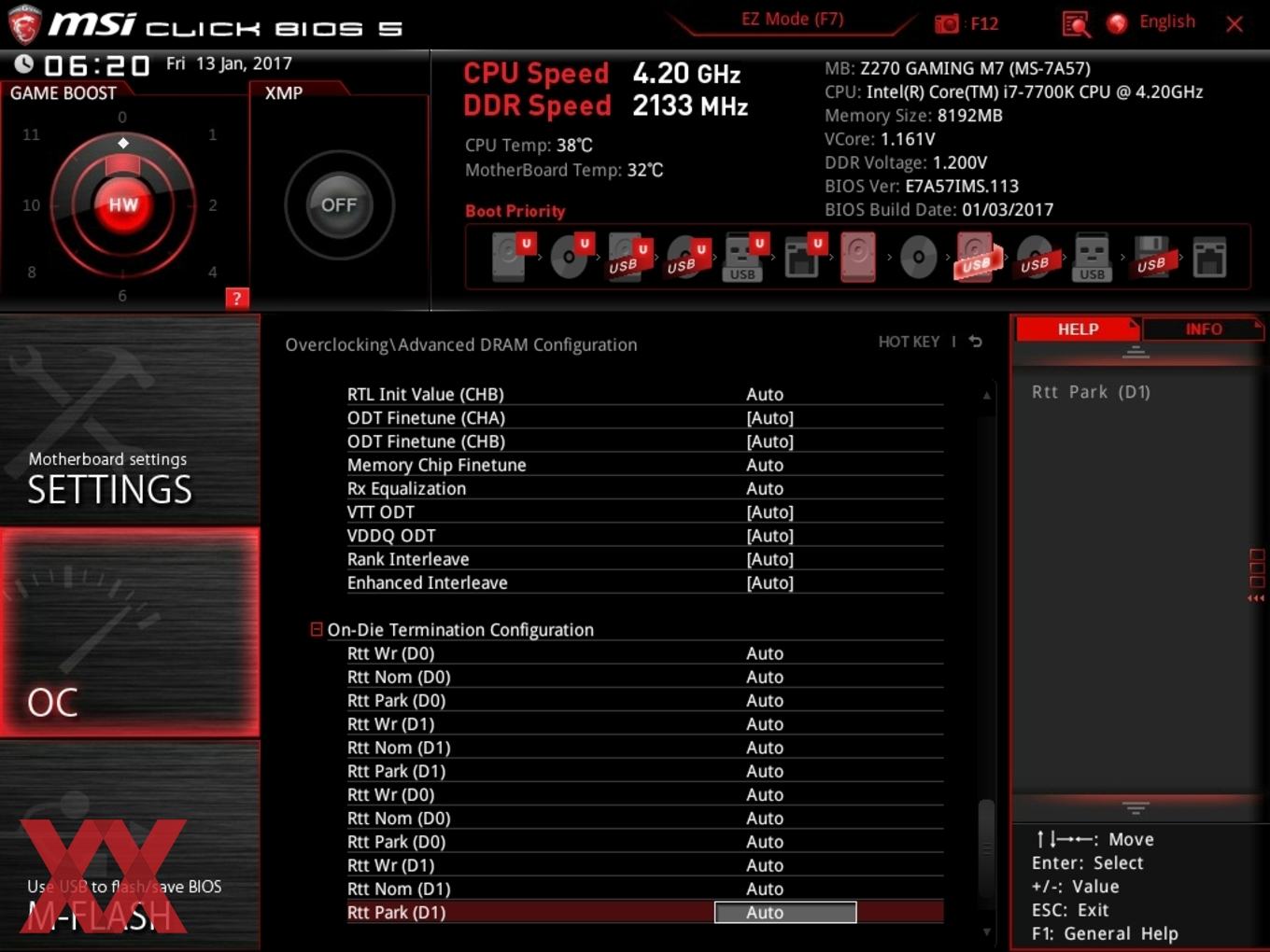Switch to the INFO tab
Image resolution: width=1270 pixels, height=952 pixels.
click(1204, 329)
